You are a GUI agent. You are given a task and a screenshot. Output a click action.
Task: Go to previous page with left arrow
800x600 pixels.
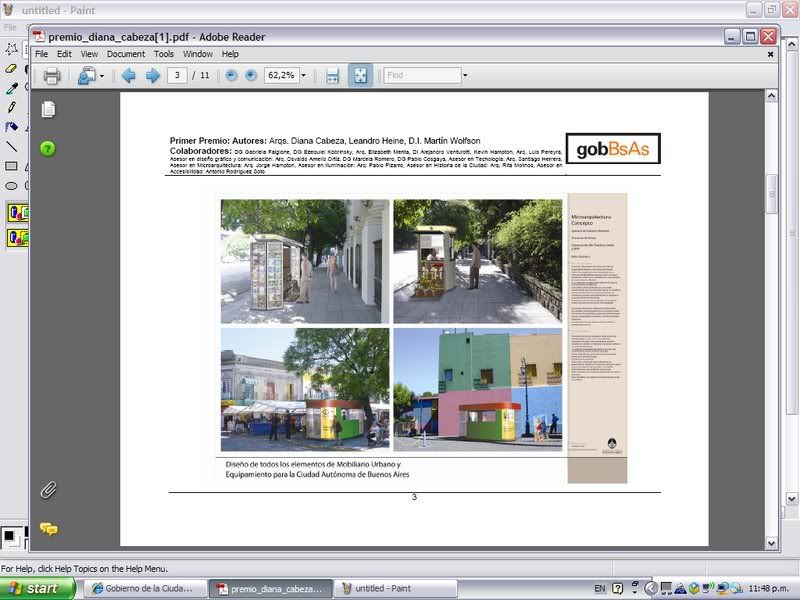tap(128, 75)
